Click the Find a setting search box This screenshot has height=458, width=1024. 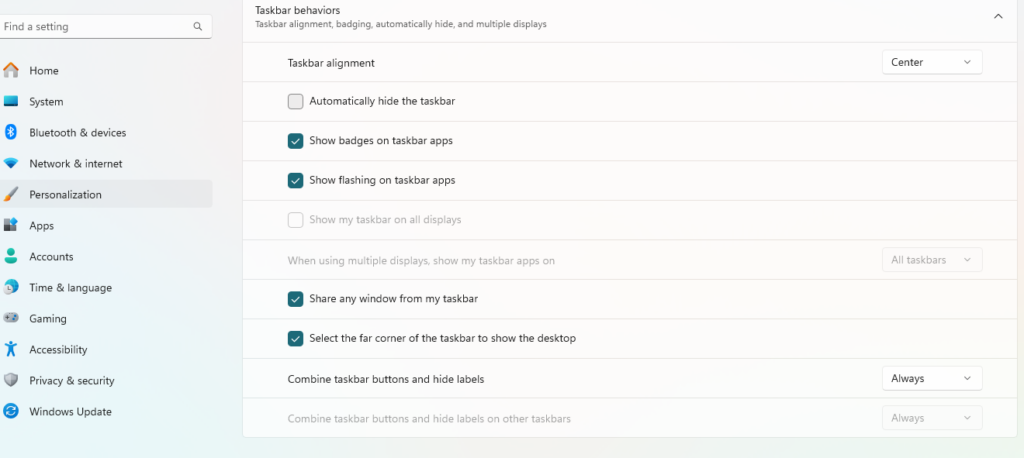click(95, 27)
